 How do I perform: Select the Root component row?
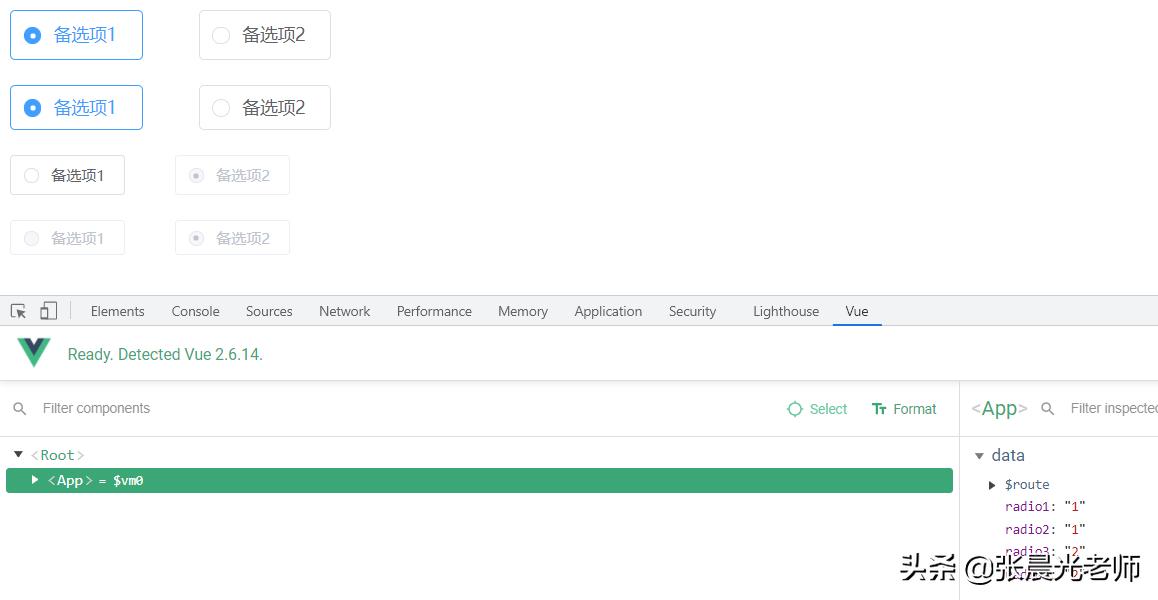(479, 454)
